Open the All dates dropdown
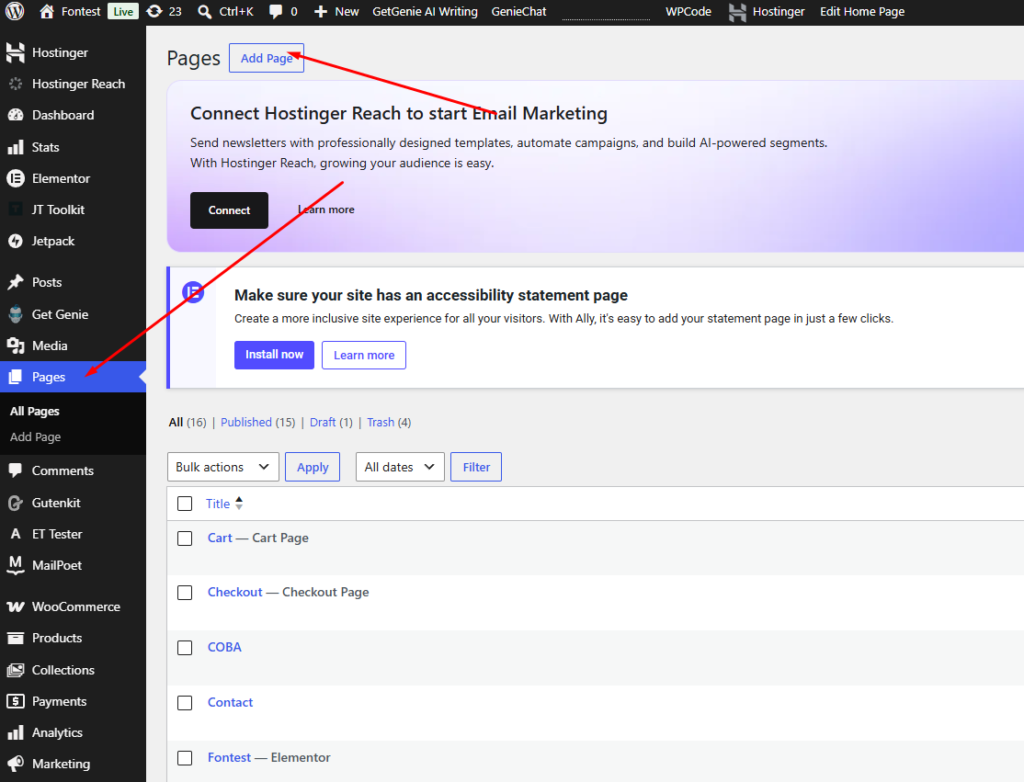 pos(400,467)
